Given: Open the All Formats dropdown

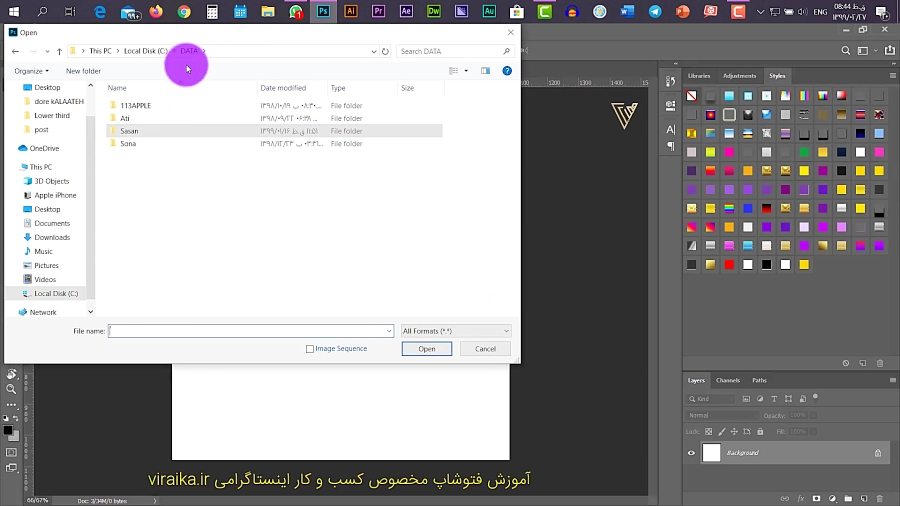Looking at the screenshot, I should (x=456, y=331).
